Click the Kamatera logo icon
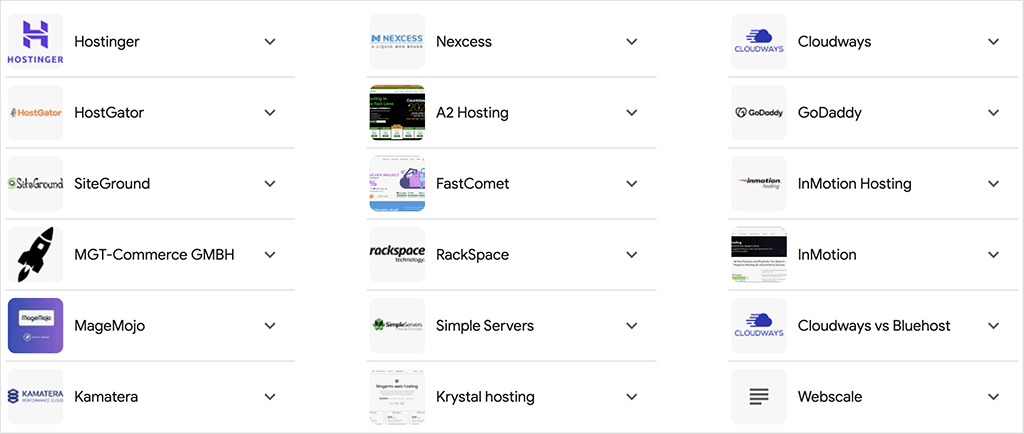 35,396
